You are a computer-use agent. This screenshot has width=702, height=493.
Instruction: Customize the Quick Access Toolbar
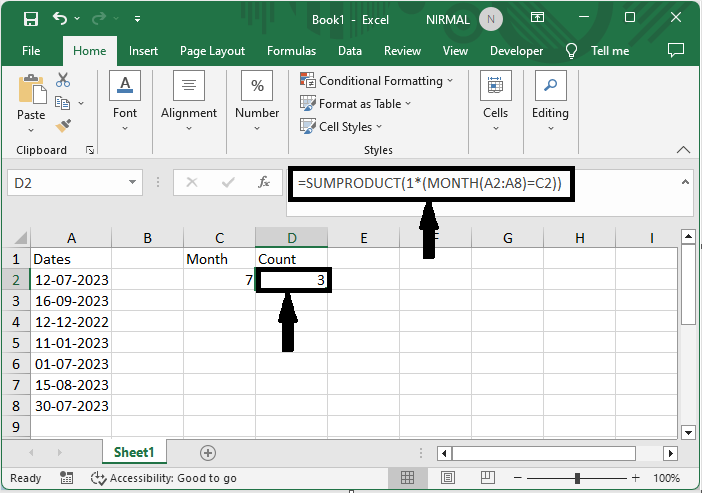(137, 19)
